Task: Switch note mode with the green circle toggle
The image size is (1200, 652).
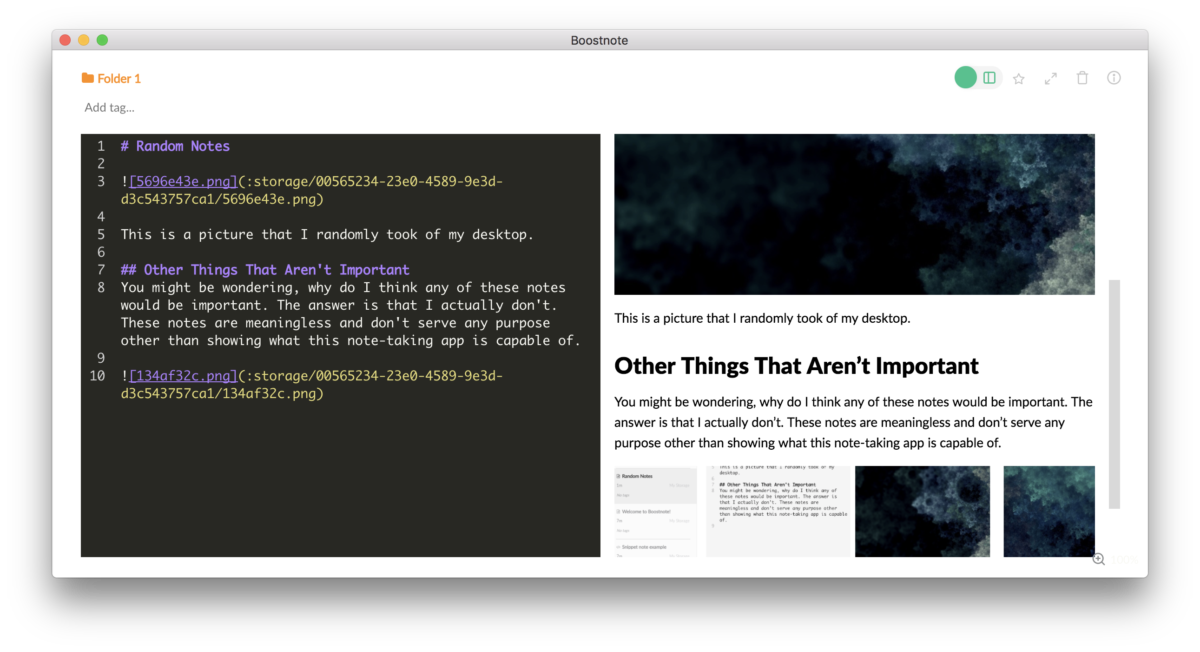Action: point(965,77)
